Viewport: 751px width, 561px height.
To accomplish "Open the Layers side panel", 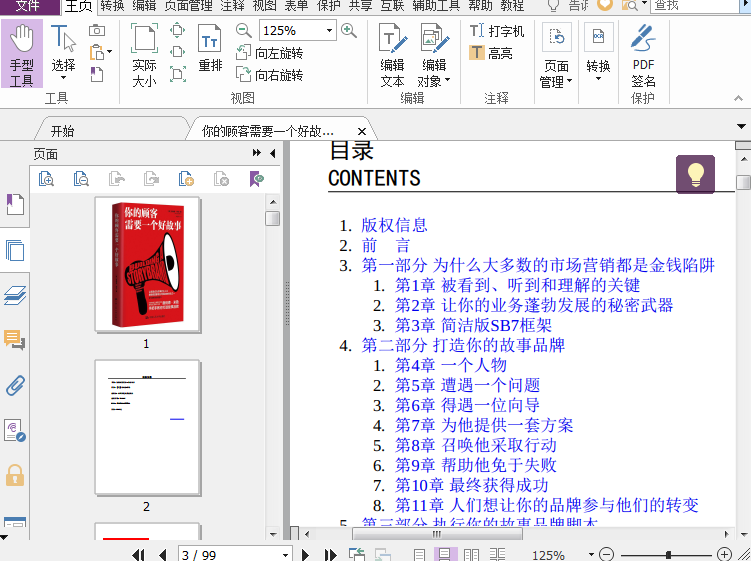I will [15, 295].
